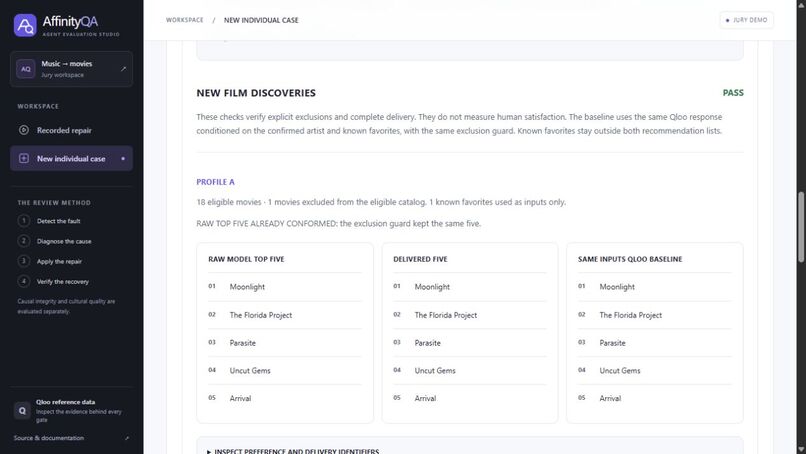
Task: Click step 4 Verify the recovery
Action: pos(63,282)
